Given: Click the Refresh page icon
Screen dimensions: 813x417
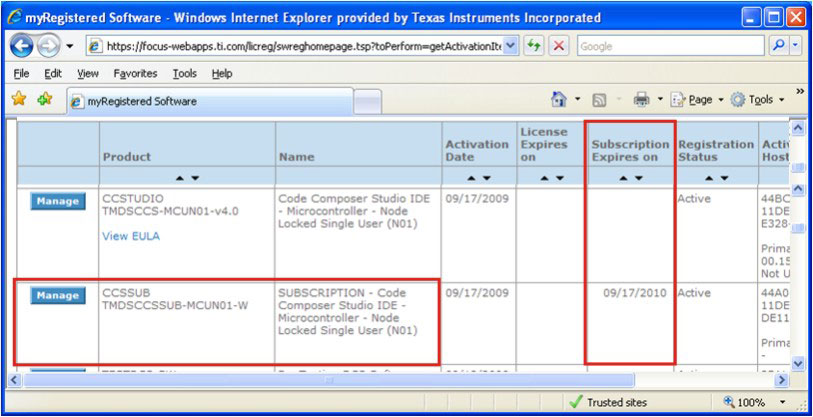Looking at the screenshot, I should [x=534, y=46].
